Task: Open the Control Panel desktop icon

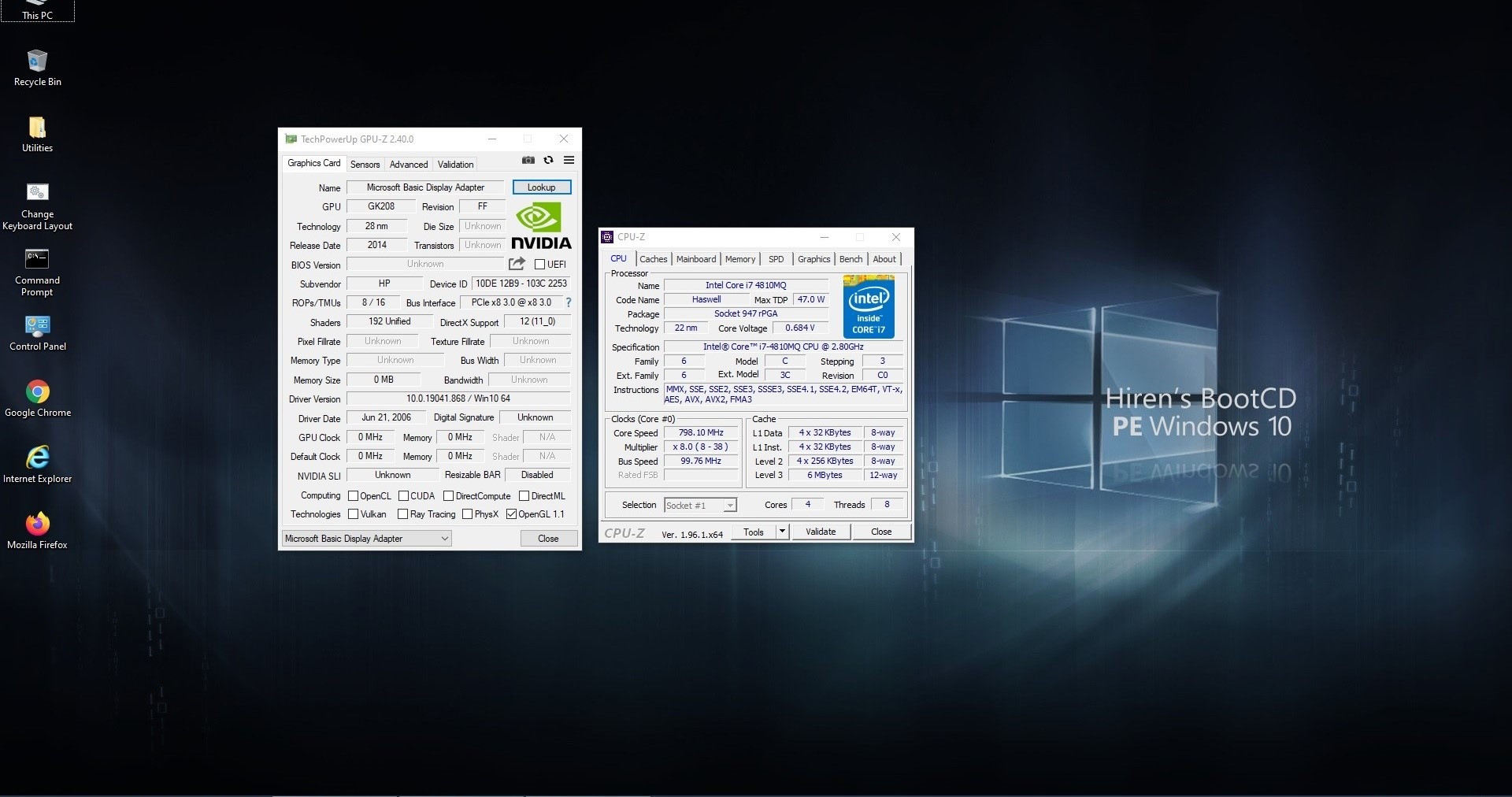Action: coord(37,333)
